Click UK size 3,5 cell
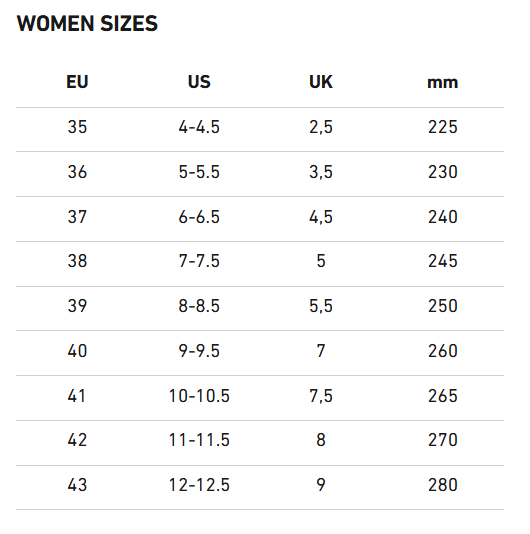530x534 pixels. [321, 172]
